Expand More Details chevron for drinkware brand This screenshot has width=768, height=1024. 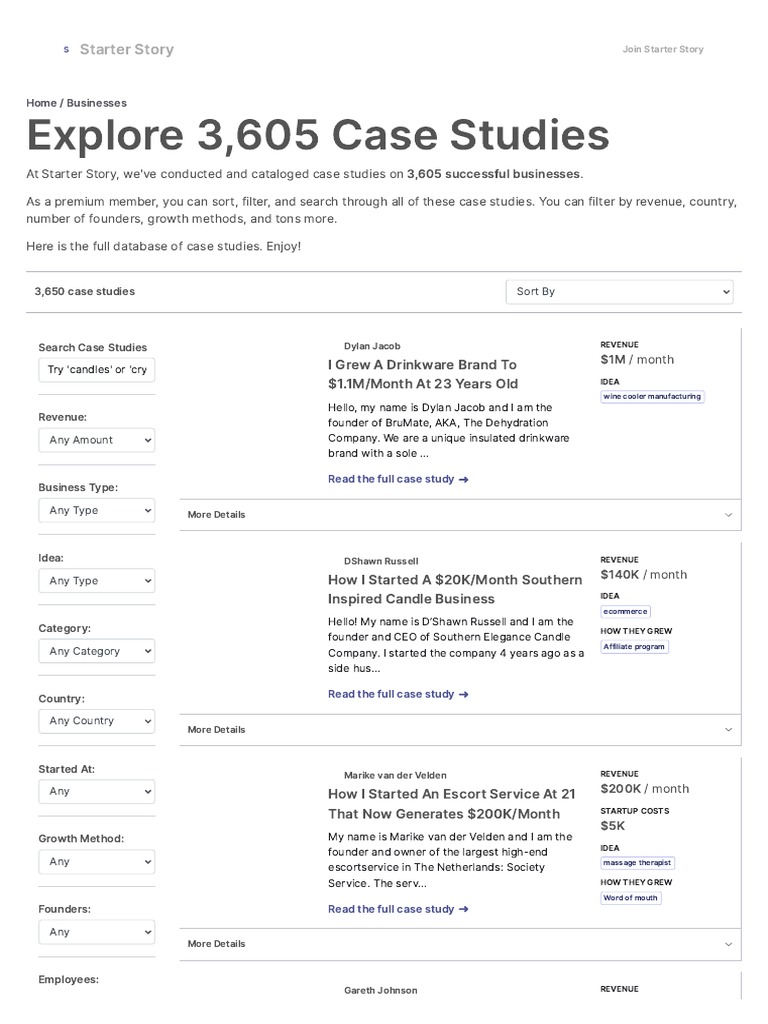[x=727, y=515]
